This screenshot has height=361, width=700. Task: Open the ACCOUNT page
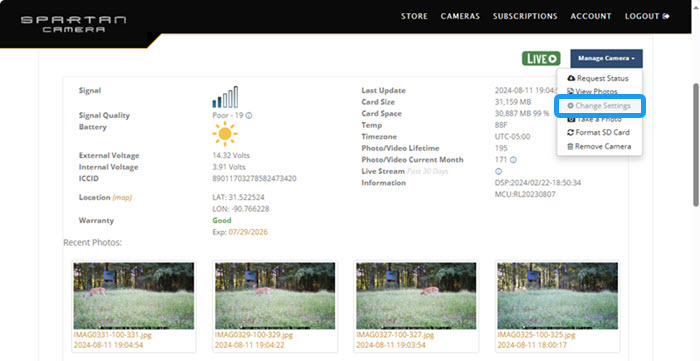pos(591,16)
